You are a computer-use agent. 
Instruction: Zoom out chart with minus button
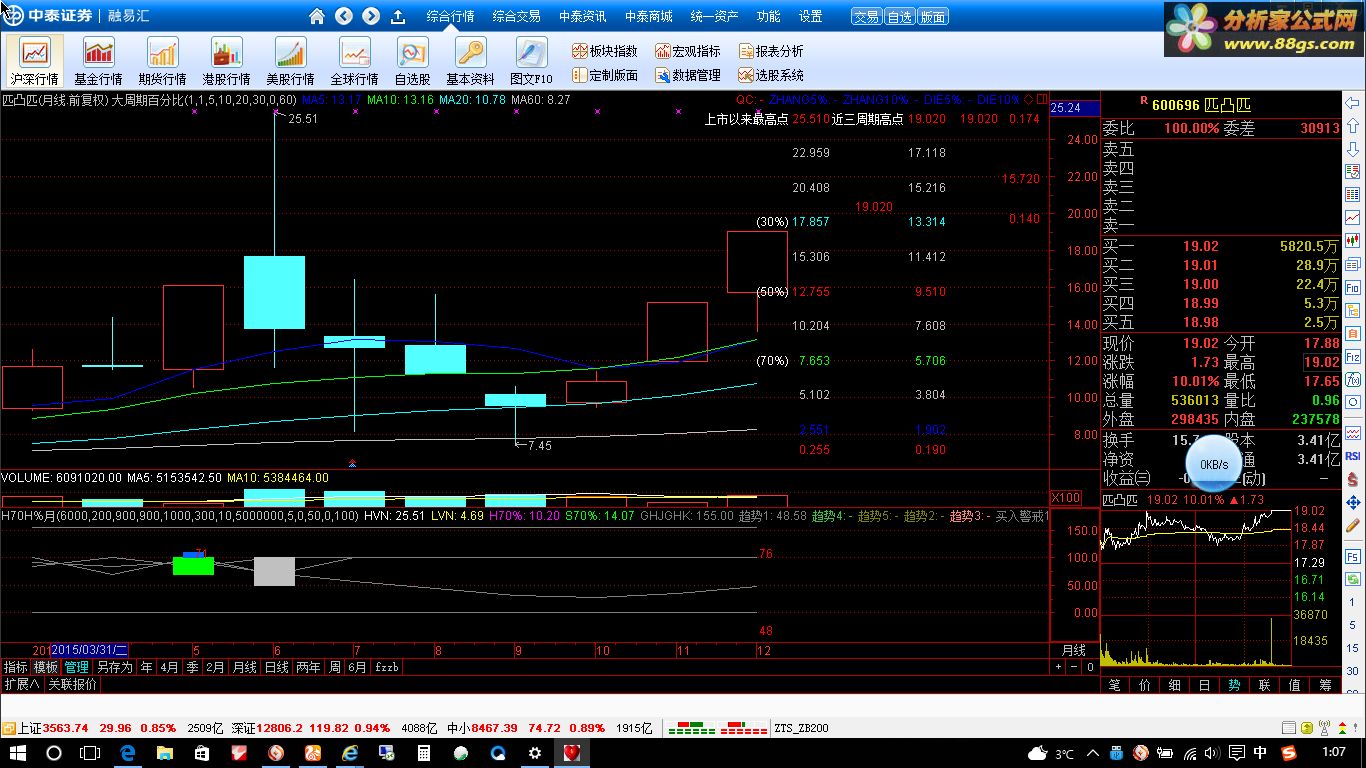click(1074, 667)
